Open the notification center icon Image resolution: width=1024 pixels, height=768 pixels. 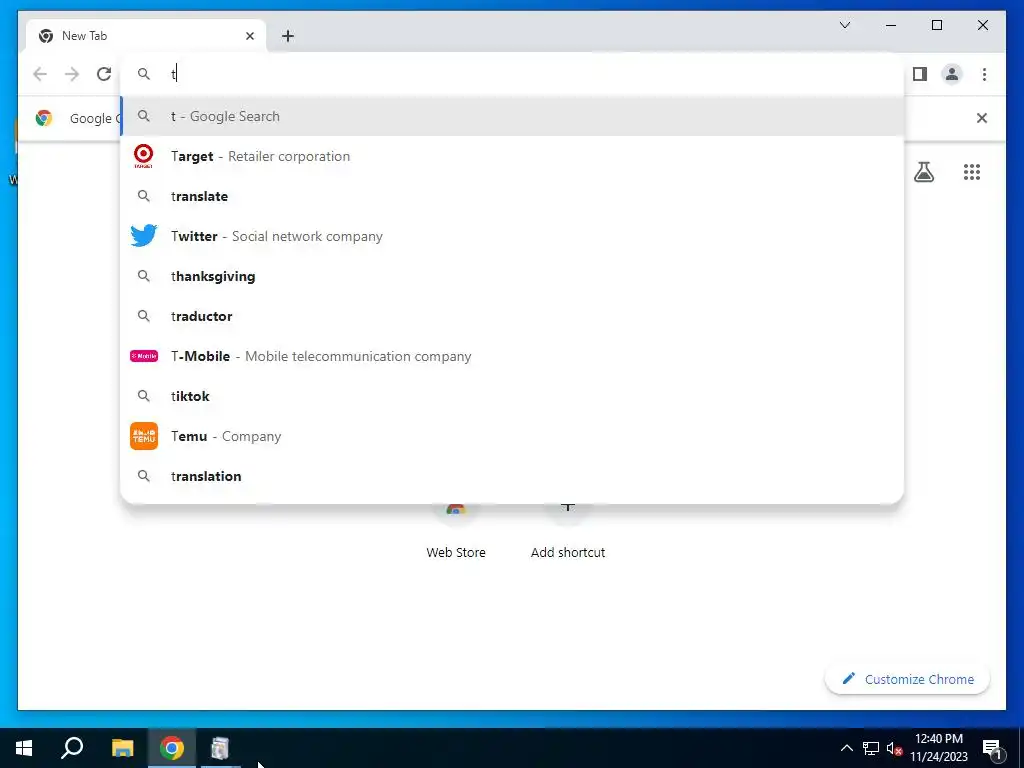(x=993, y=748)
